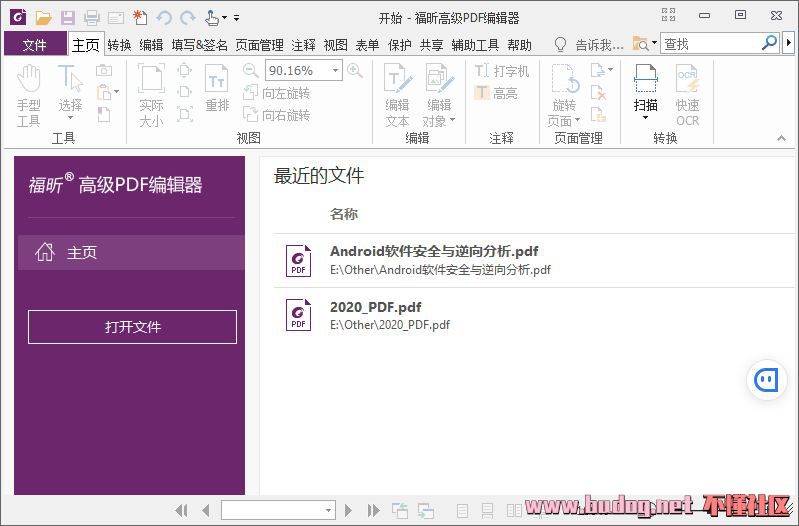Open the zoom percentage dropdown

[336, 70]
